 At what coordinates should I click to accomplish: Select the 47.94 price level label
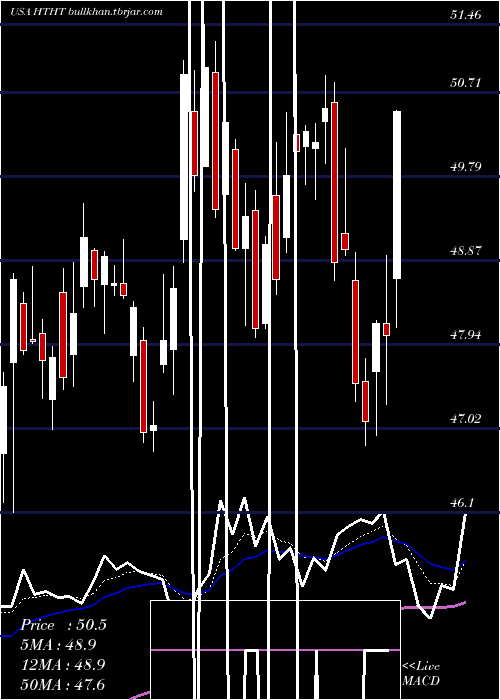pos(466,334)
